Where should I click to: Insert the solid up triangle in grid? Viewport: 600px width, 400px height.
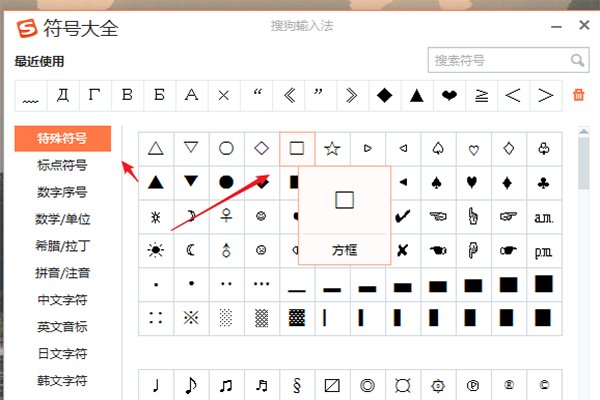[156, 182]
